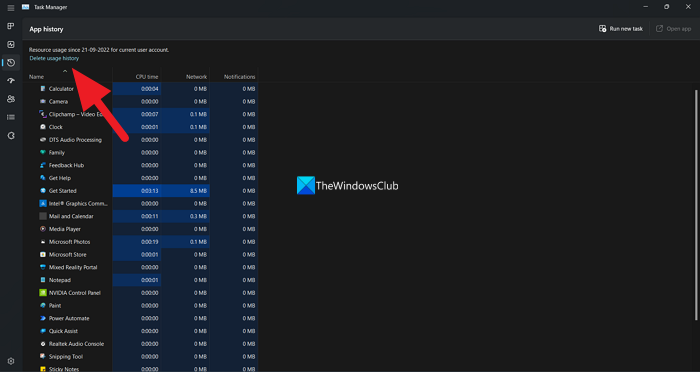This screenshot has height=372, width=700.
Task: Click Calculator CPU time 0:00:04
Action: point(137,89)
